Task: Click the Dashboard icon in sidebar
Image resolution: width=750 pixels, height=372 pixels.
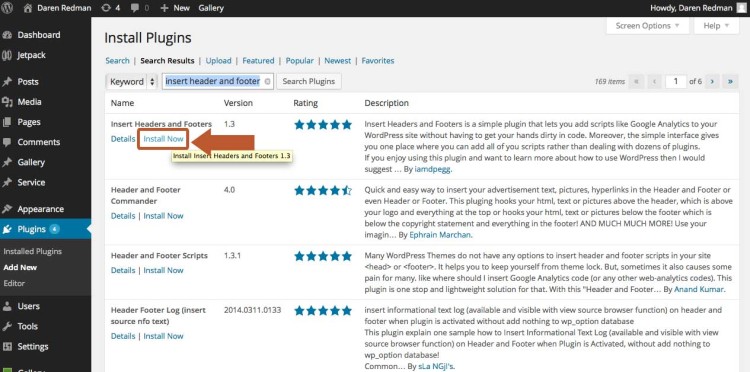Action: [x=7, y=35]
